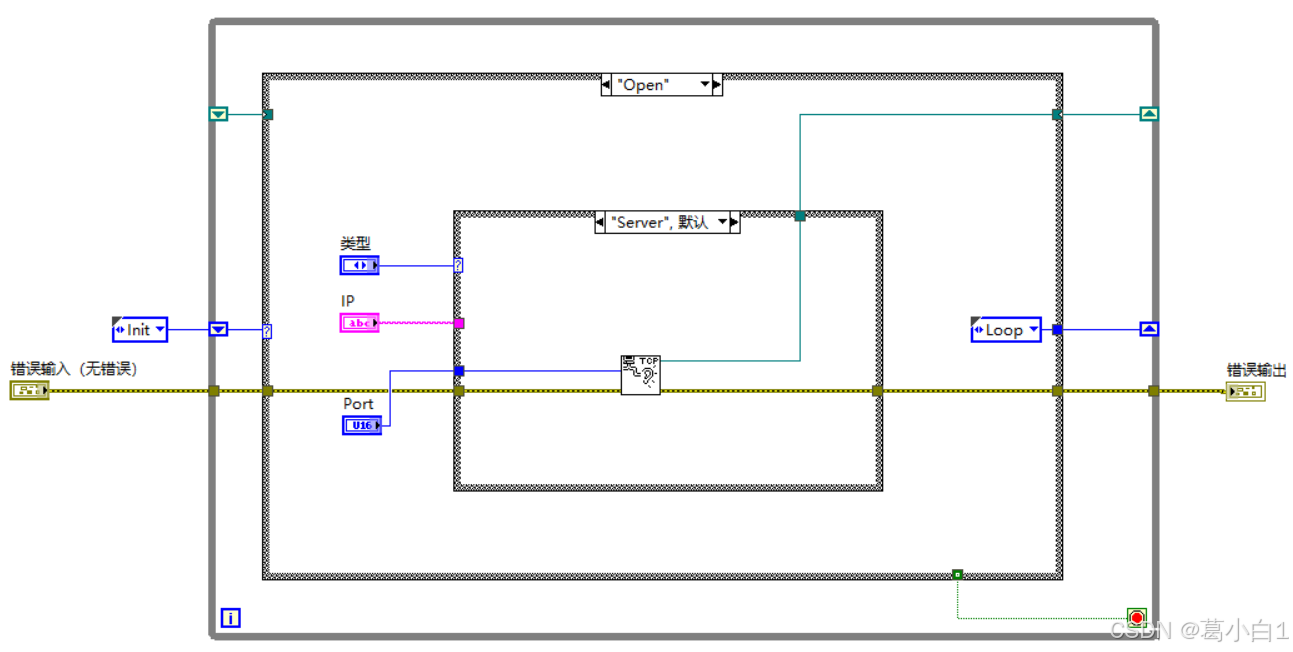This screenshot has width=1293, height=652.
Task: Click the teal output tunnel on Open case
Action: (1057, 114)
